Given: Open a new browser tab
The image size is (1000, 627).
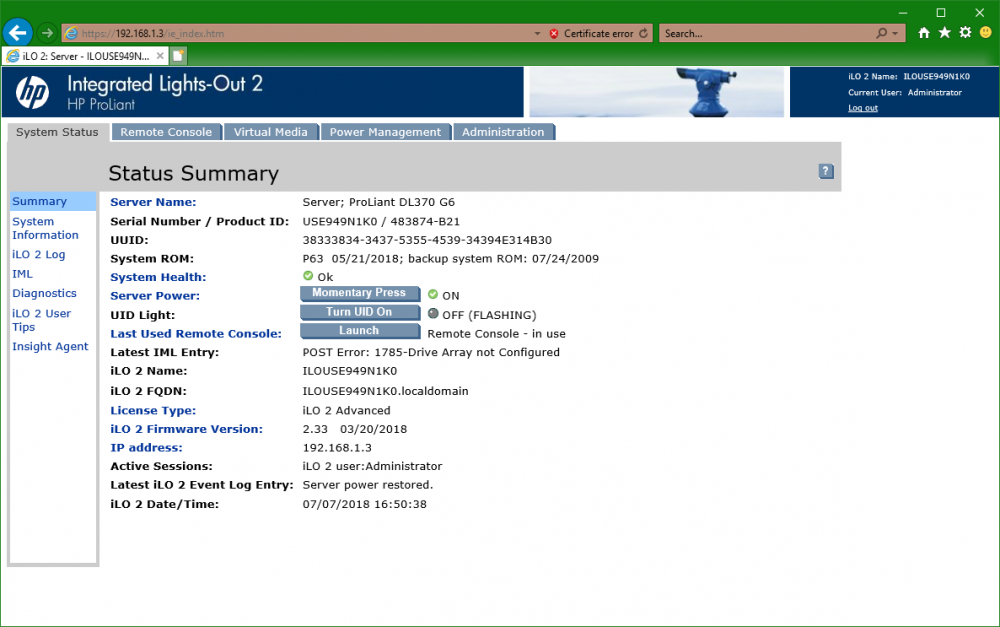Looking at the screenshot, I should [x=178, y=56].
